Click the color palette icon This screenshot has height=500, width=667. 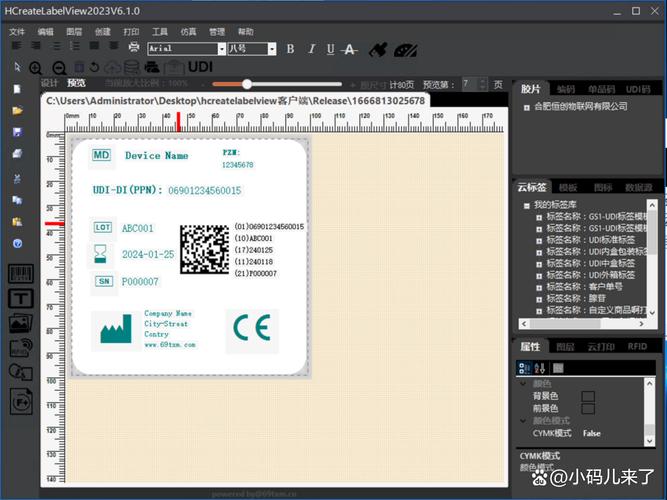(x=405, y=50)
